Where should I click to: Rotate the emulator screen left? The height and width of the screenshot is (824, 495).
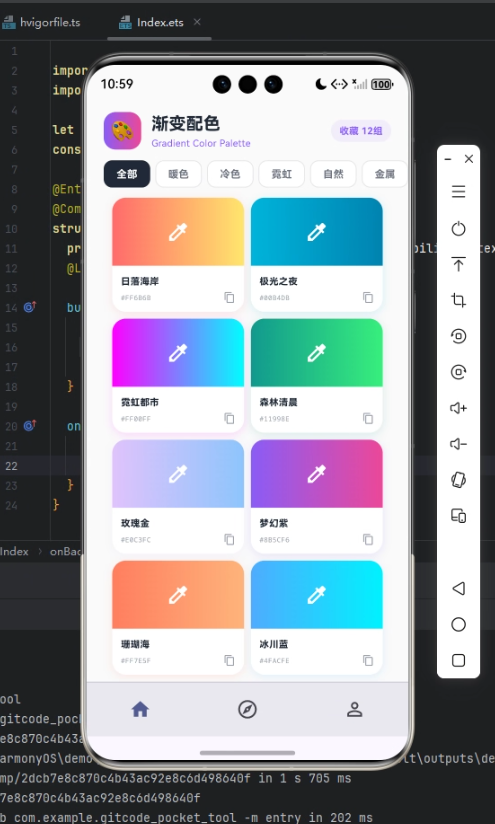[x=458, y=336]
